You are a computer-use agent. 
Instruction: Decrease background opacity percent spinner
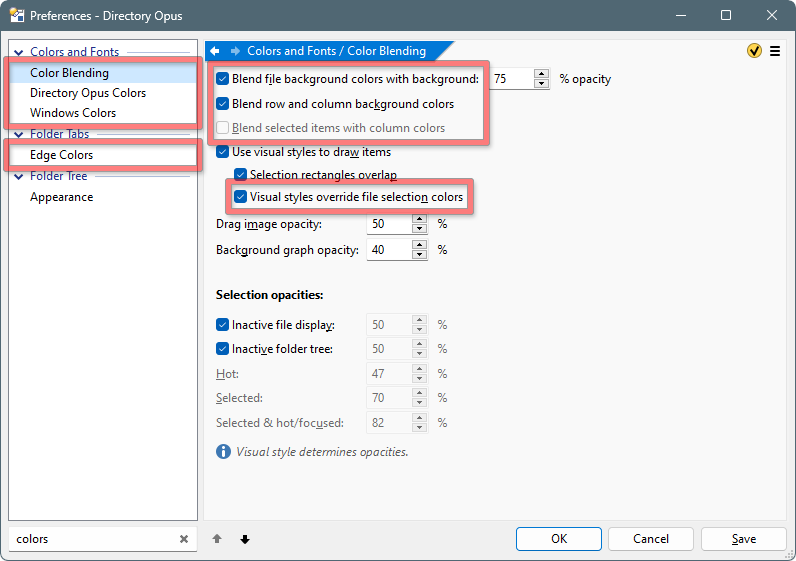pos(541,84)
